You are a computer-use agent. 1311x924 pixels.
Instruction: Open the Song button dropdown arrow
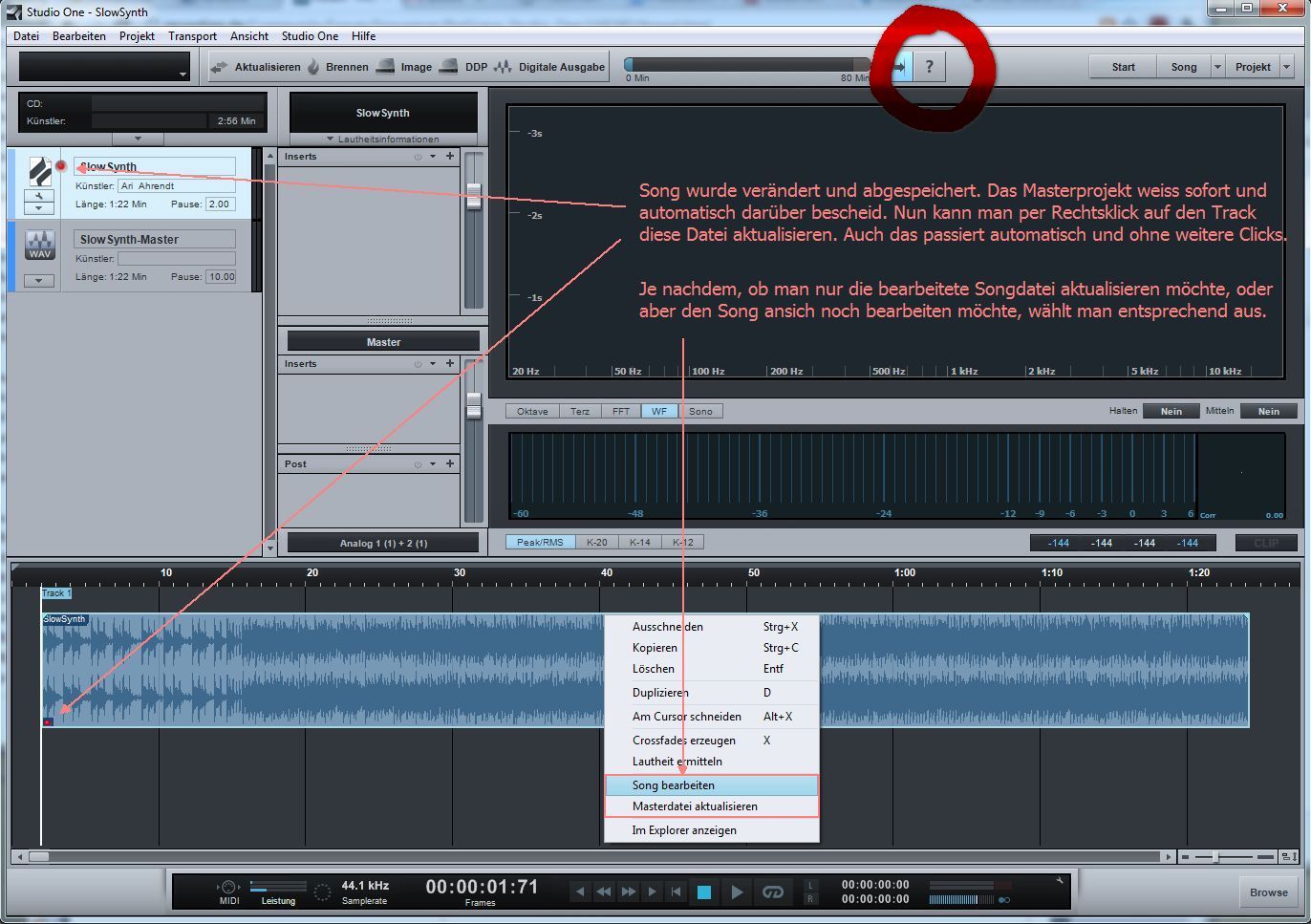1217,67
